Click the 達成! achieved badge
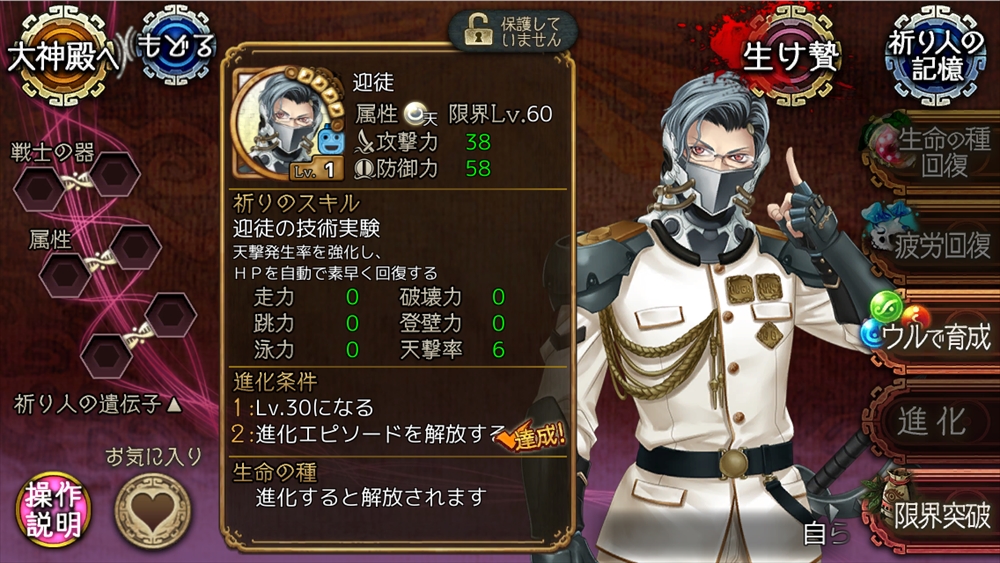 [532, 436]
